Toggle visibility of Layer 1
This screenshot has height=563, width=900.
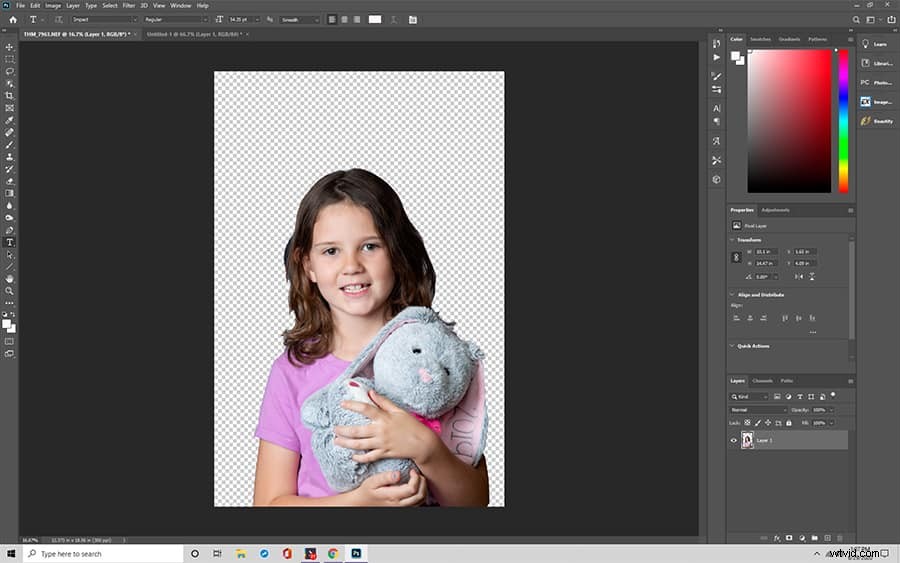click(734, 441)
